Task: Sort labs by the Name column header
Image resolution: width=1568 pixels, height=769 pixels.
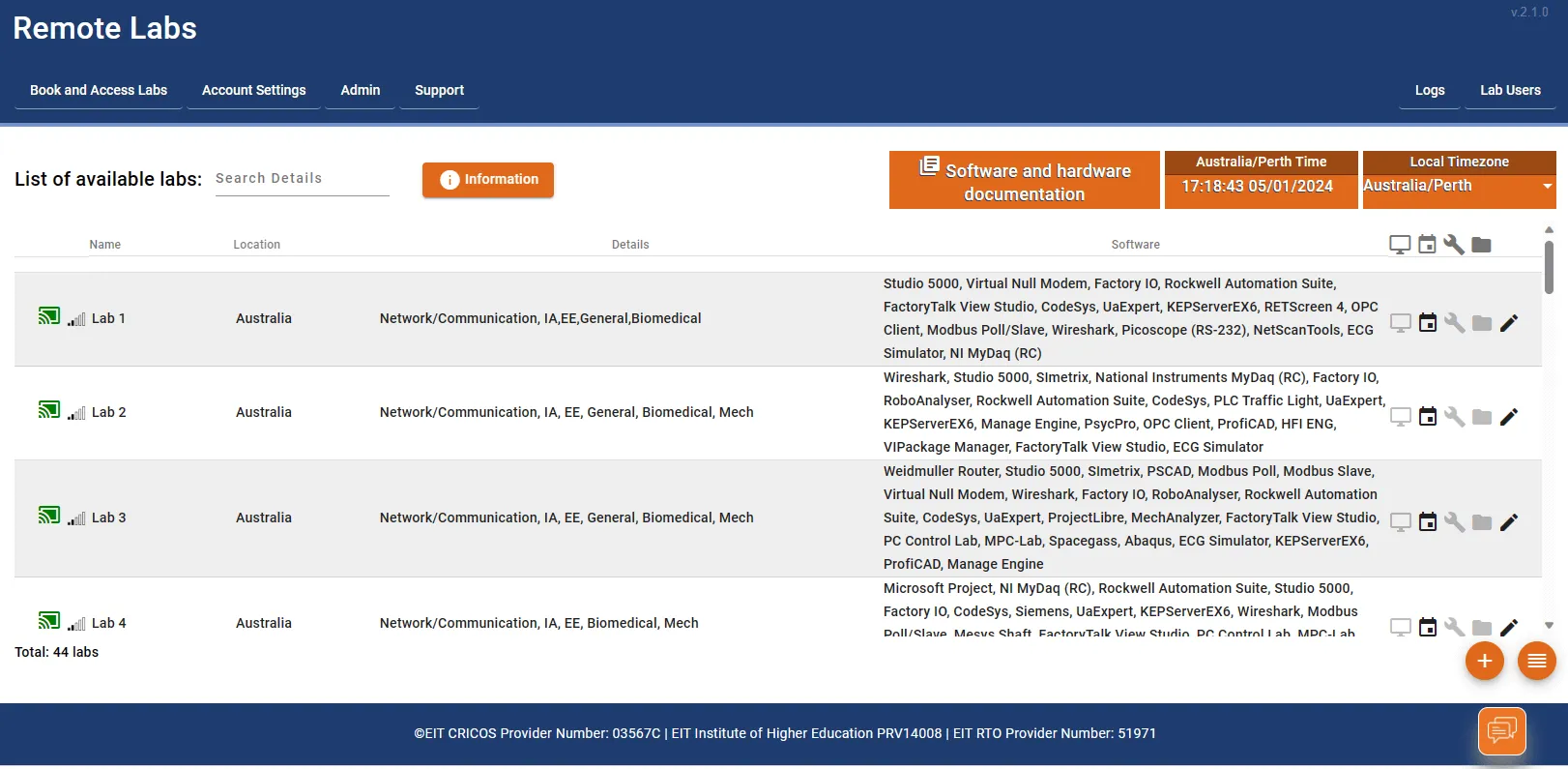Action: [105, 245]
